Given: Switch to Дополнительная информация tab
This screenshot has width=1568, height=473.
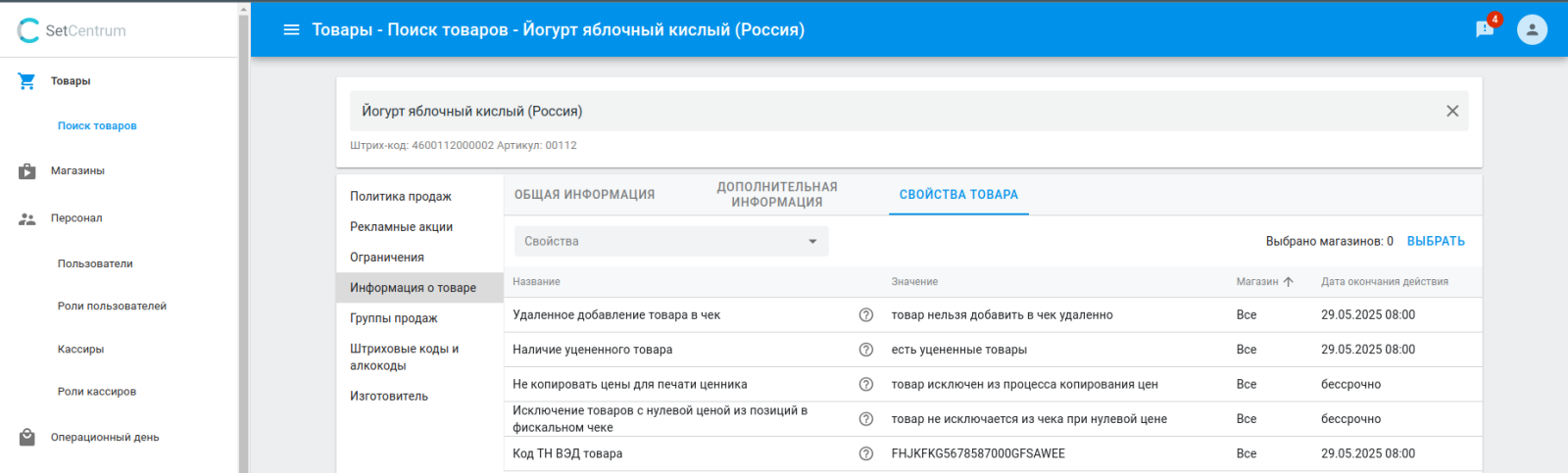Looking at the screenshot, I should tap(777, 194).
